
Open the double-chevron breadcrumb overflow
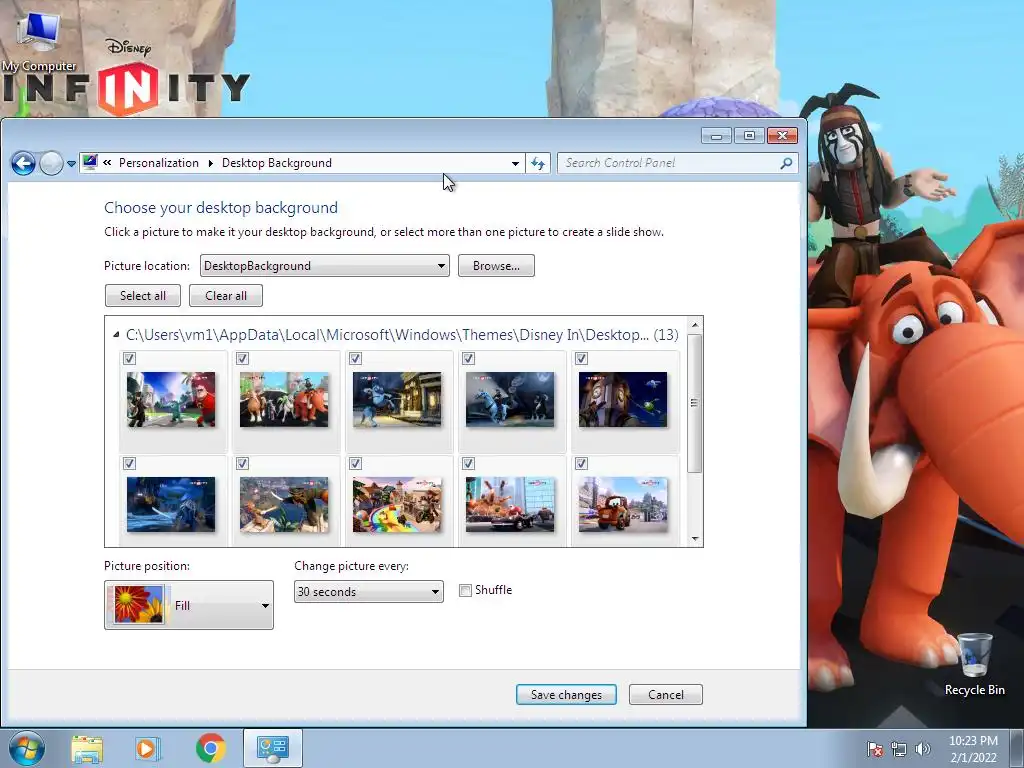(x=107, y=163)
